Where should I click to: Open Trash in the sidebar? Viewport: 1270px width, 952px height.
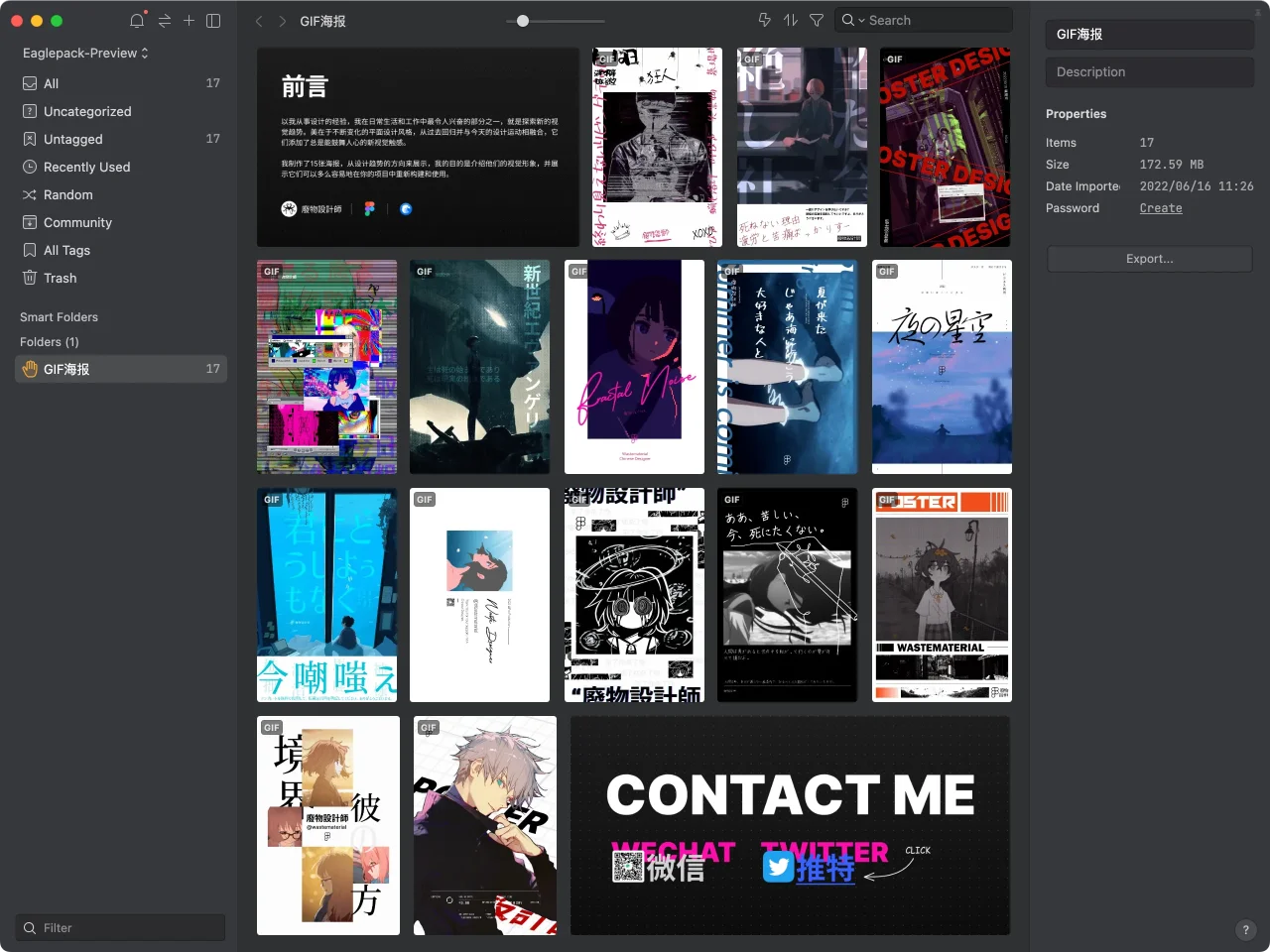tap(121, 278)
